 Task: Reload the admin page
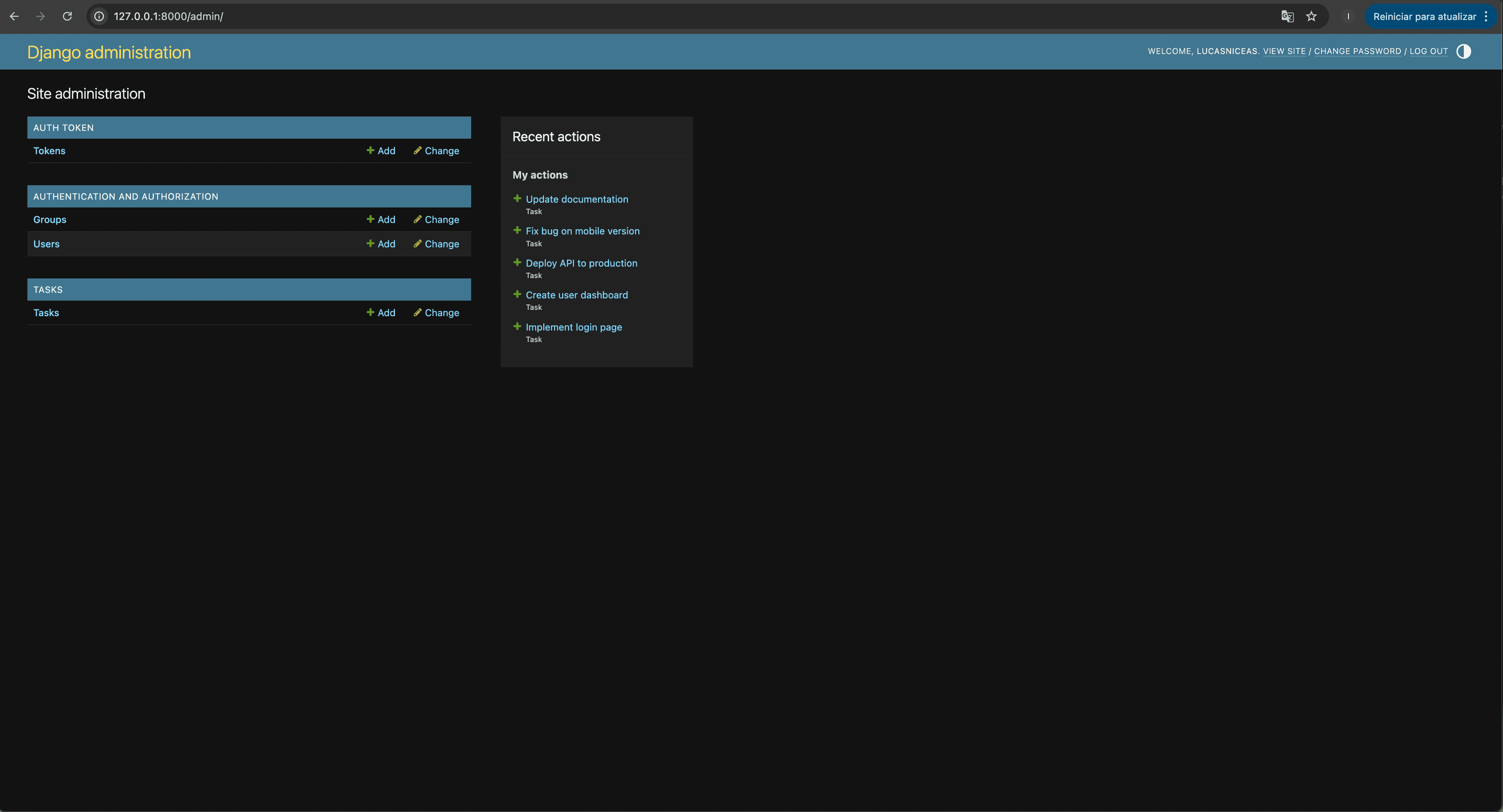pyautogui.click(x=67, y=16)
